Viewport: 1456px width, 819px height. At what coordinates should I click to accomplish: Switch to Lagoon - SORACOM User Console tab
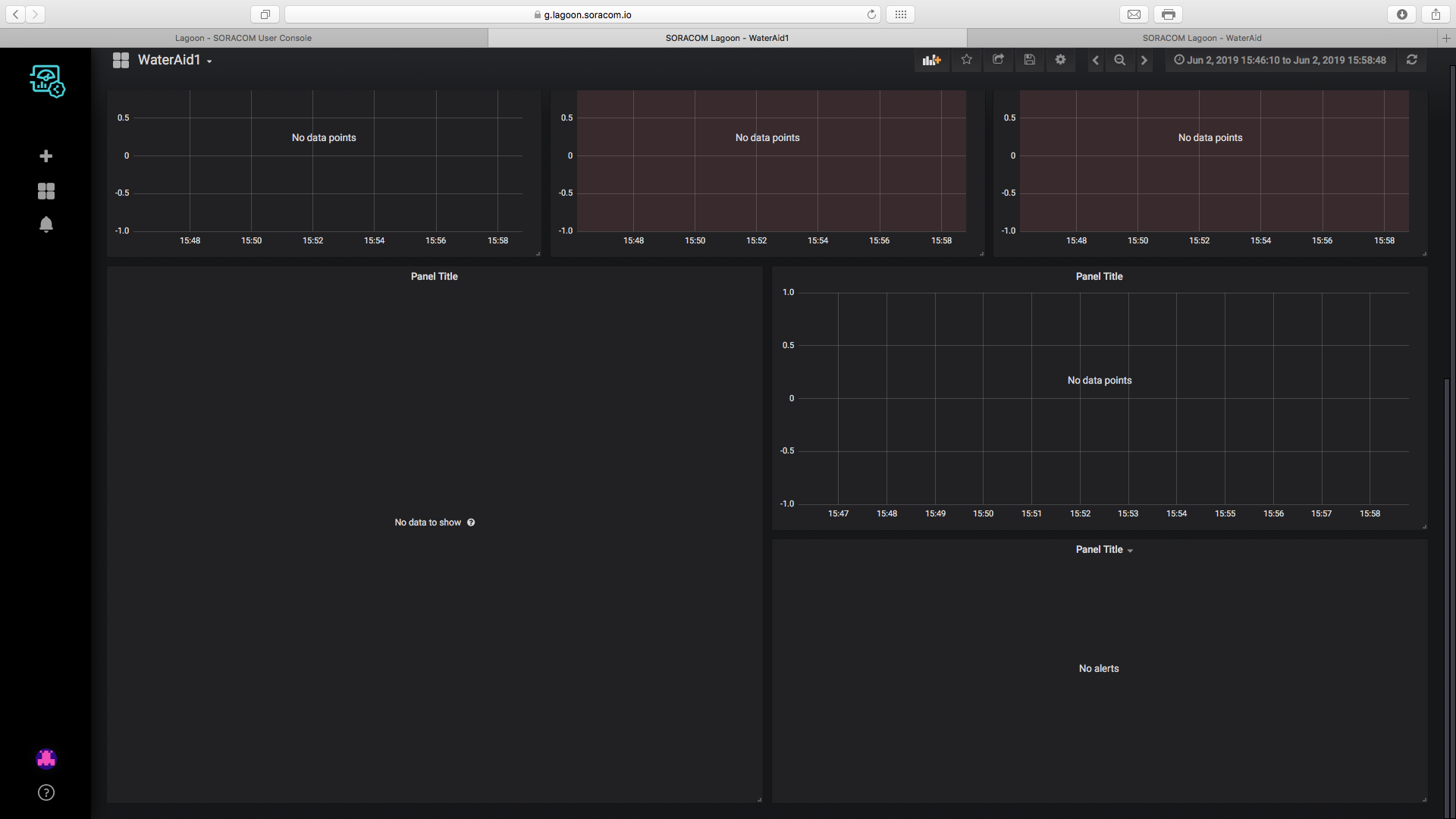click(243, 38)
